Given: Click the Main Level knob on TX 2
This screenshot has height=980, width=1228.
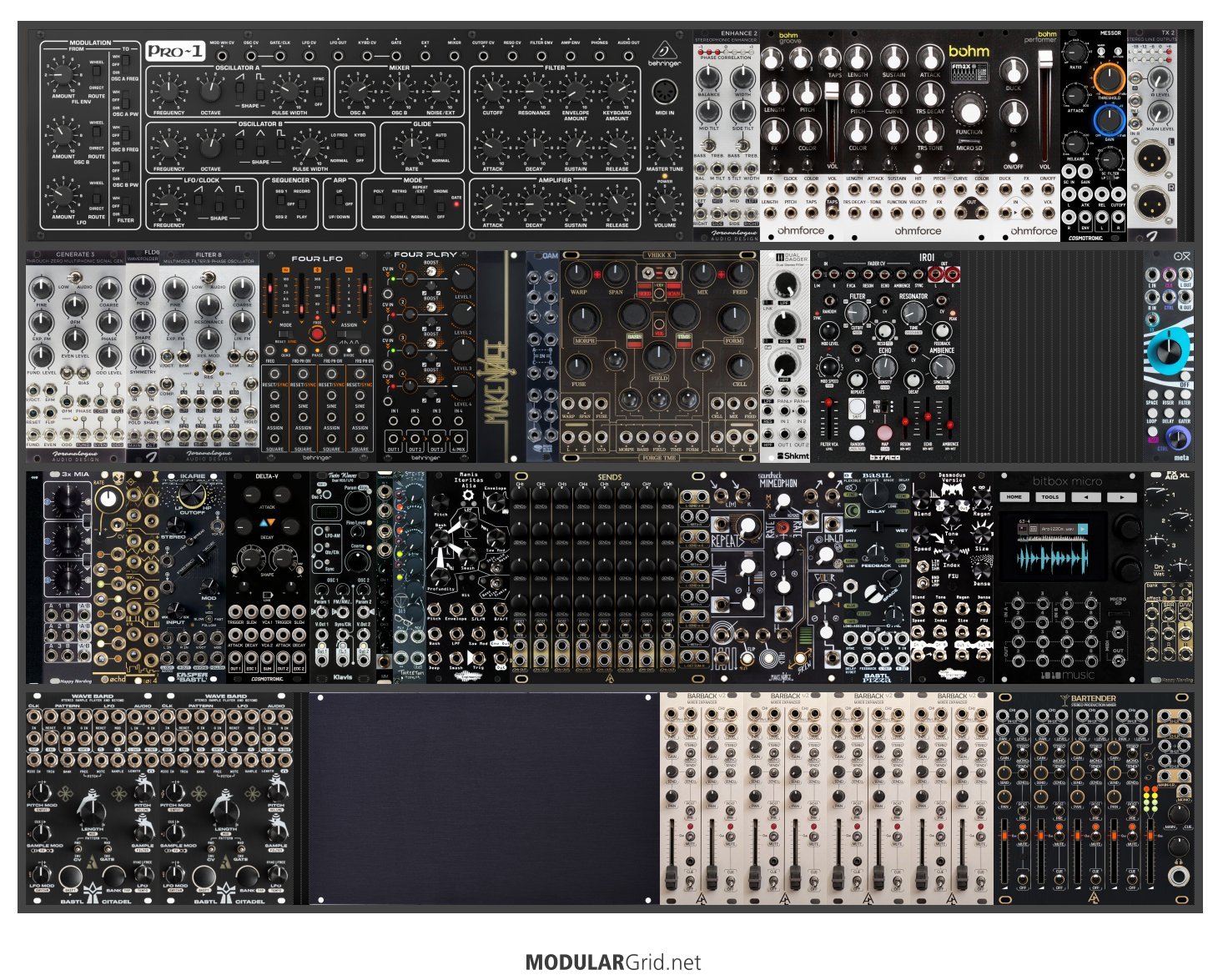Looking at the screenshot, I should click(1160, 113).
